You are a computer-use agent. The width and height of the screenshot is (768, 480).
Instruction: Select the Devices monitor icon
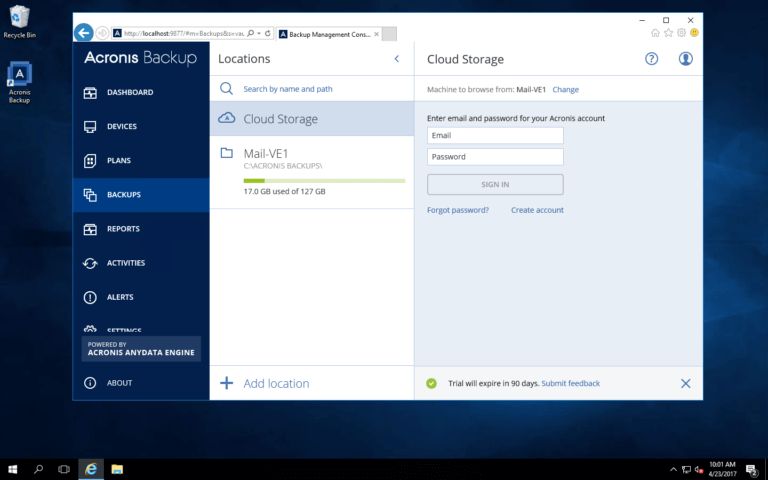coord(90,127)
